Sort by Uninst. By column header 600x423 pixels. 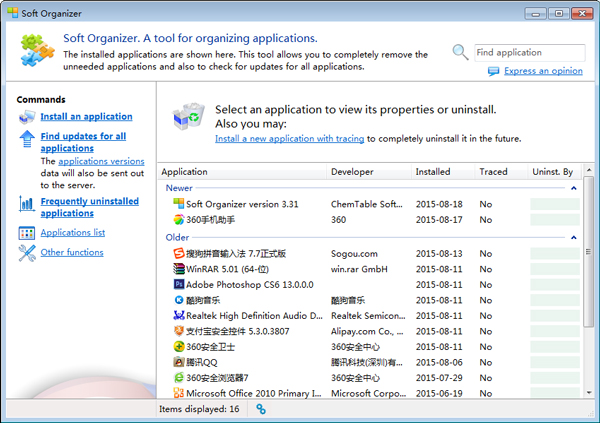tap(554, 172)
